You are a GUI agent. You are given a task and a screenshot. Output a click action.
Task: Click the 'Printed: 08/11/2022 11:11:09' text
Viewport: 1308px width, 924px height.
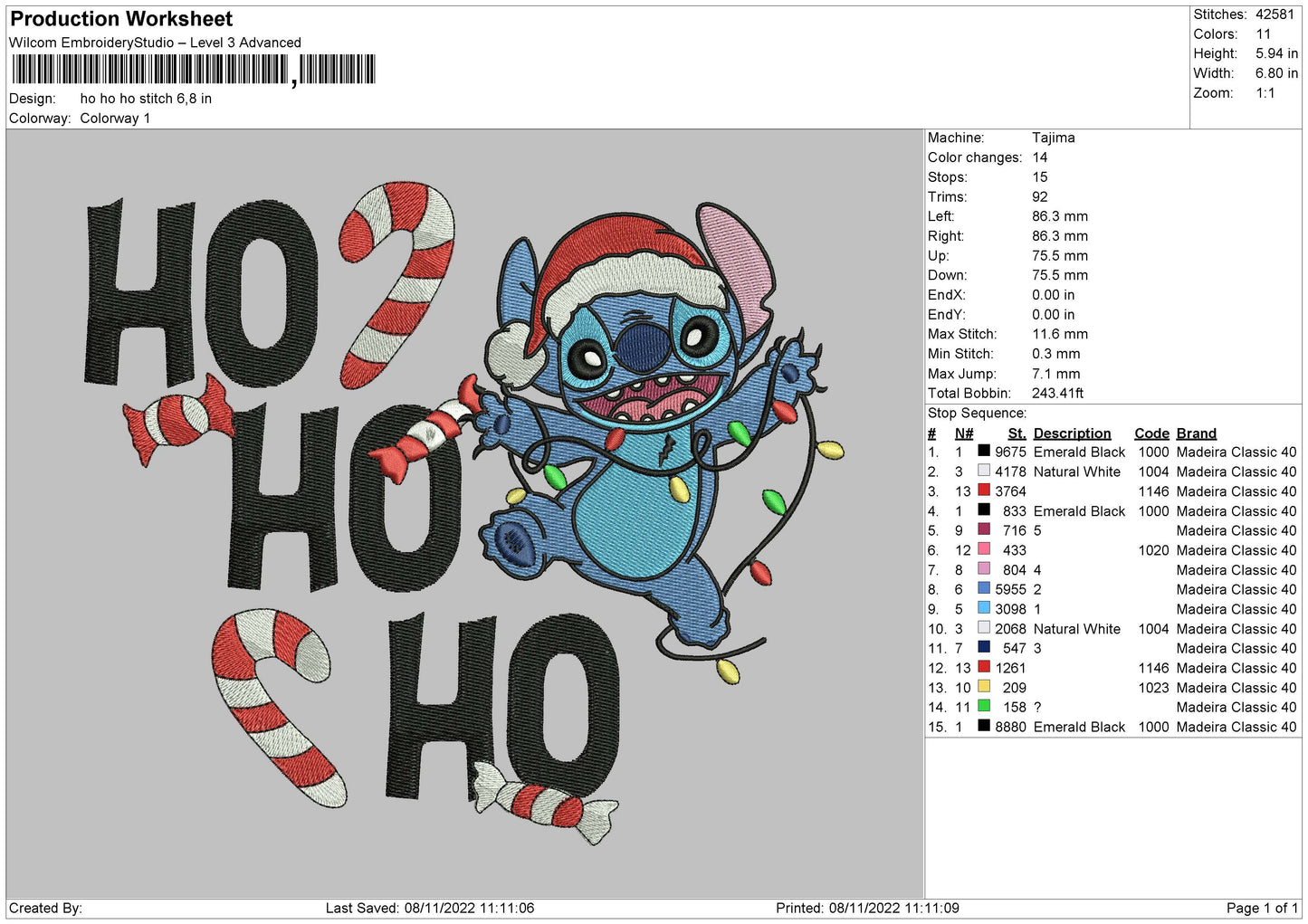[x=867, y=909]
